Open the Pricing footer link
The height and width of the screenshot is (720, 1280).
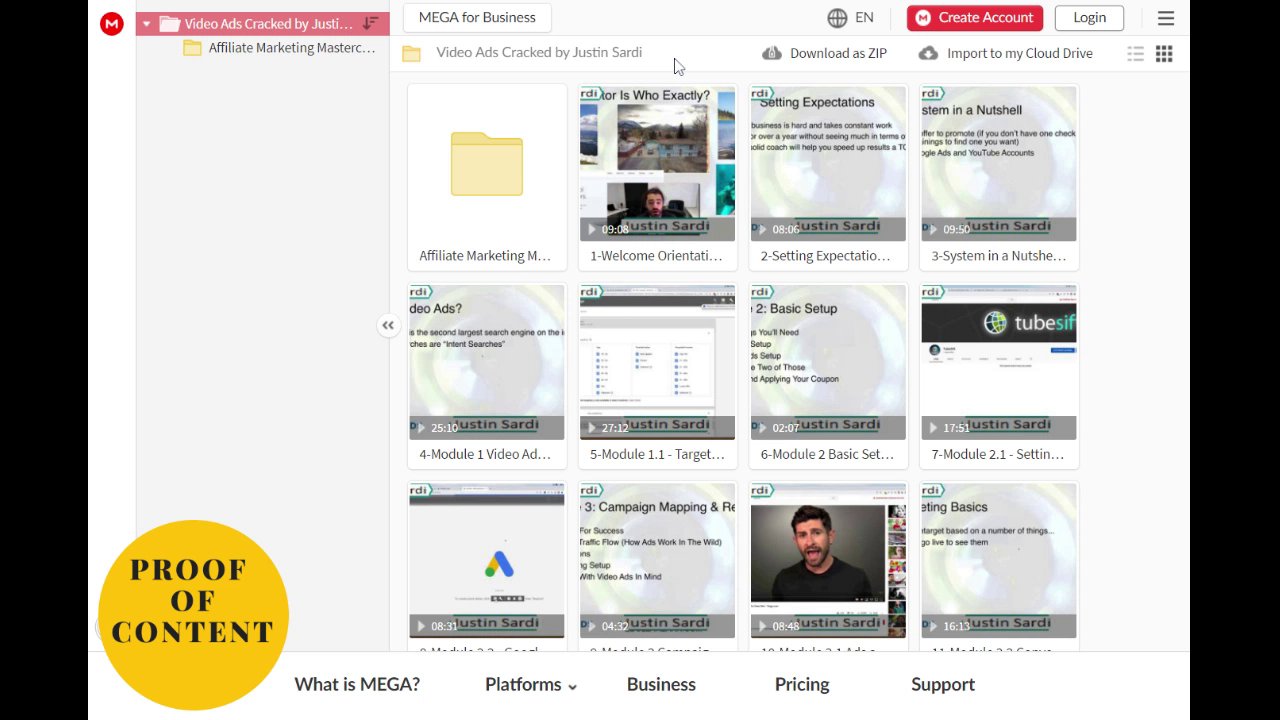(802, 685)
